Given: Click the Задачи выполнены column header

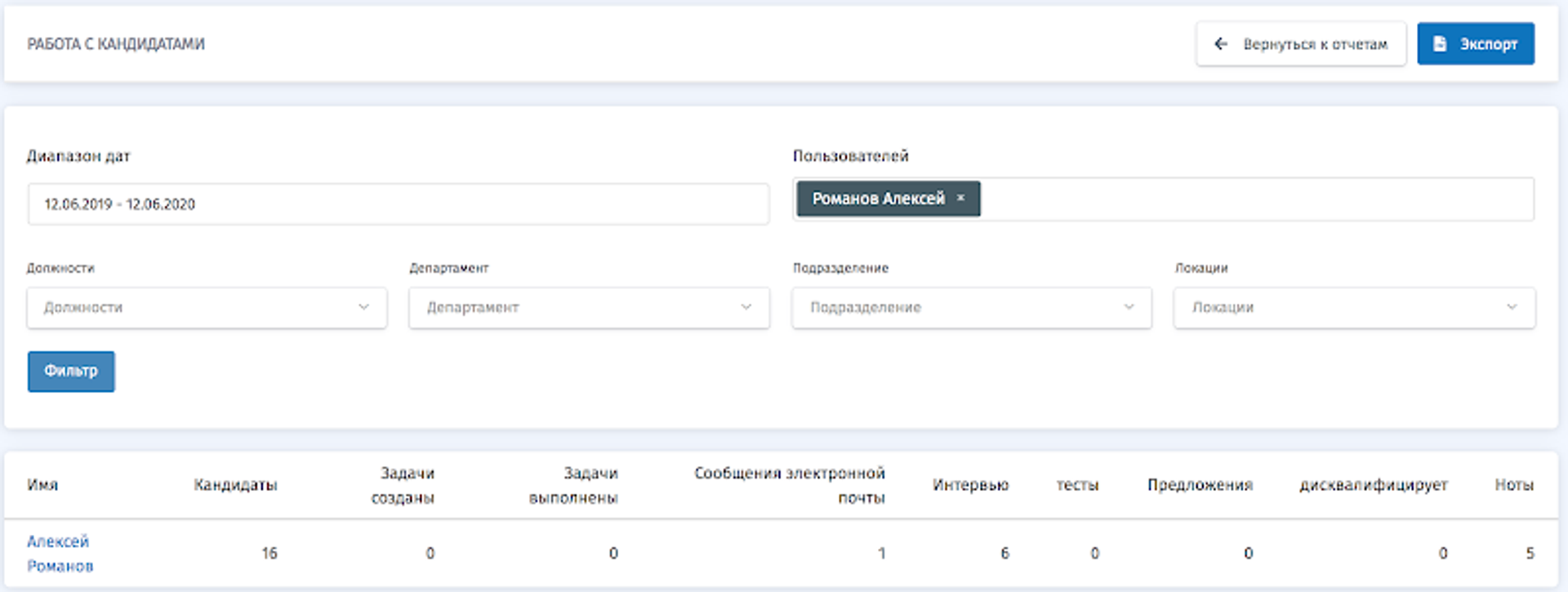Looking at the screenshot, I should [x=573, y=485].
